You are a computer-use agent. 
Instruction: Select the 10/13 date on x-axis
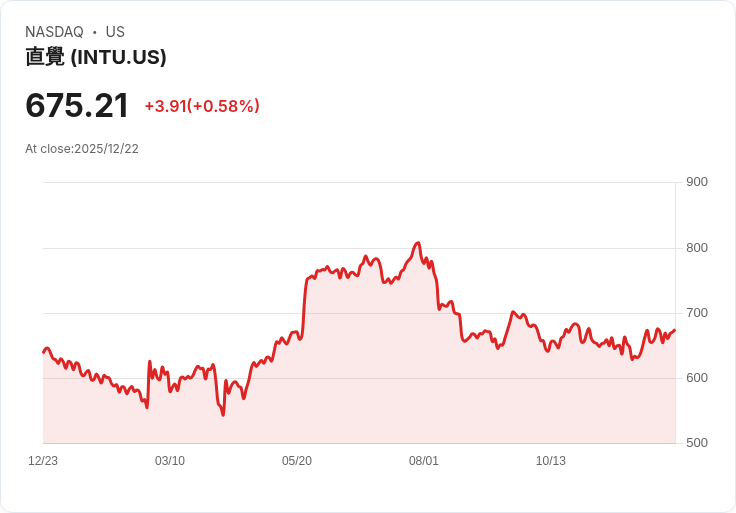pyautogui.click(x=551, y=461)
